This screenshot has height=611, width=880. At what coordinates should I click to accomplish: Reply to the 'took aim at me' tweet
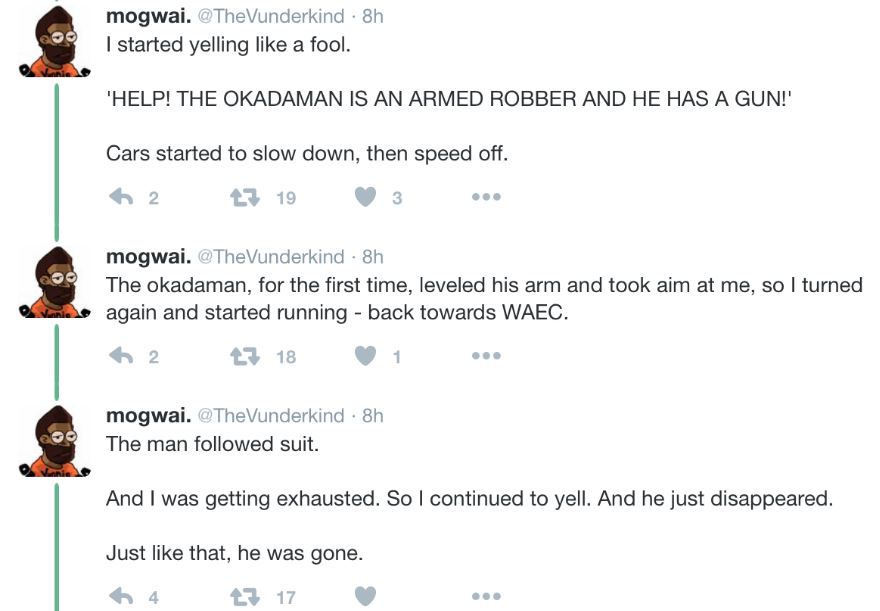pos(121,355)
